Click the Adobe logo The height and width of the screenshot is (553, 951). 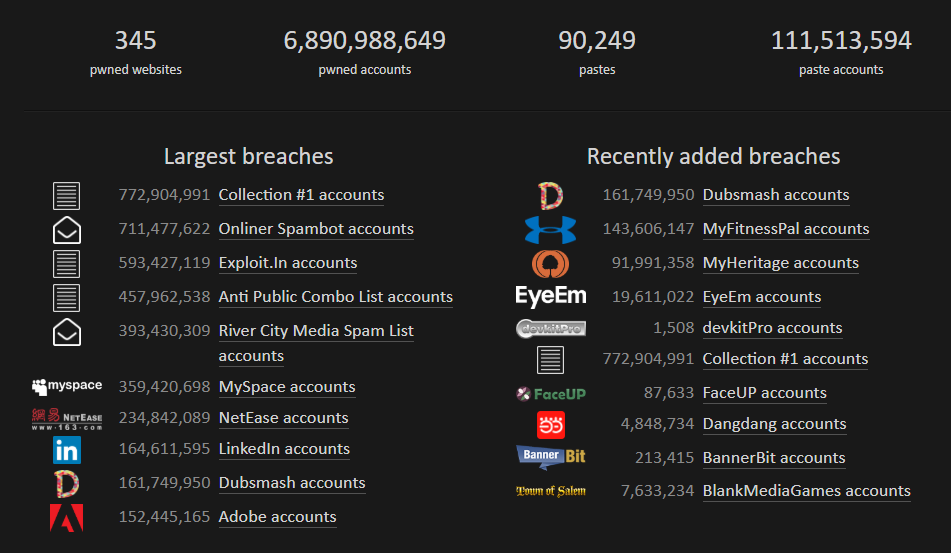pos(67,518)
